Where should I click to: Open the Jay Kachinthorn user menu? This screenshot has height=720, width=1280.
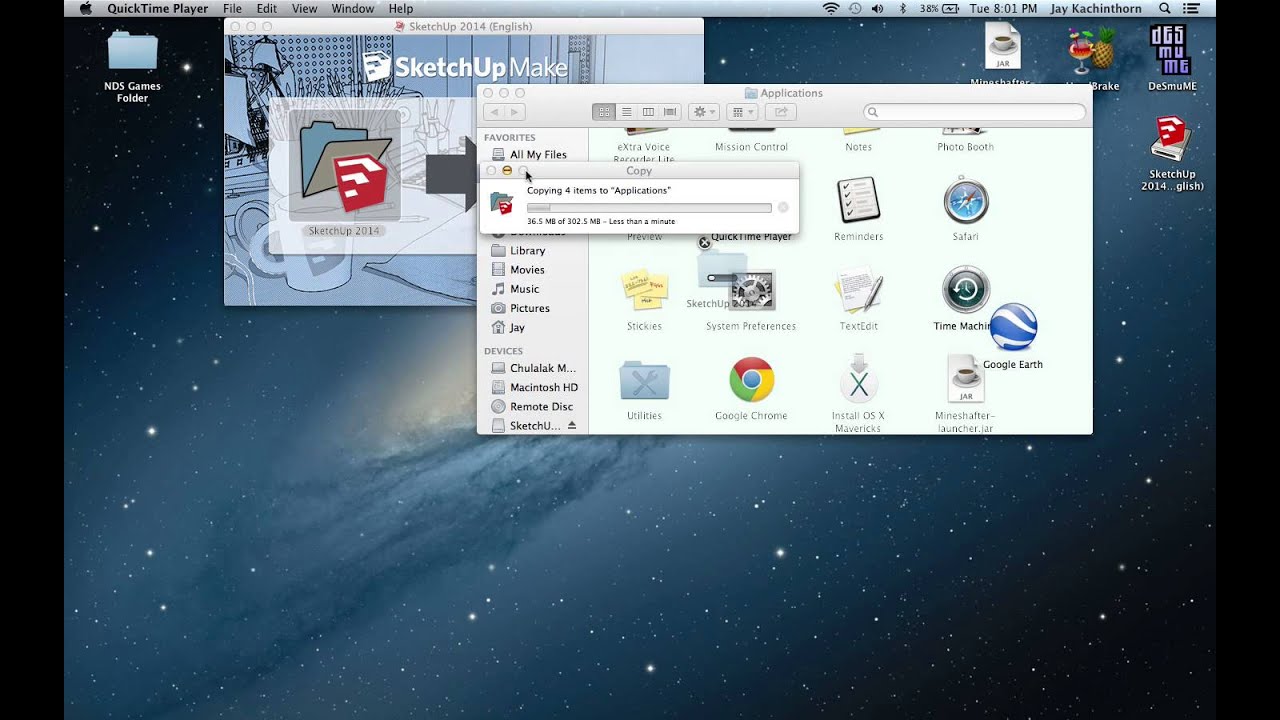1097,8
